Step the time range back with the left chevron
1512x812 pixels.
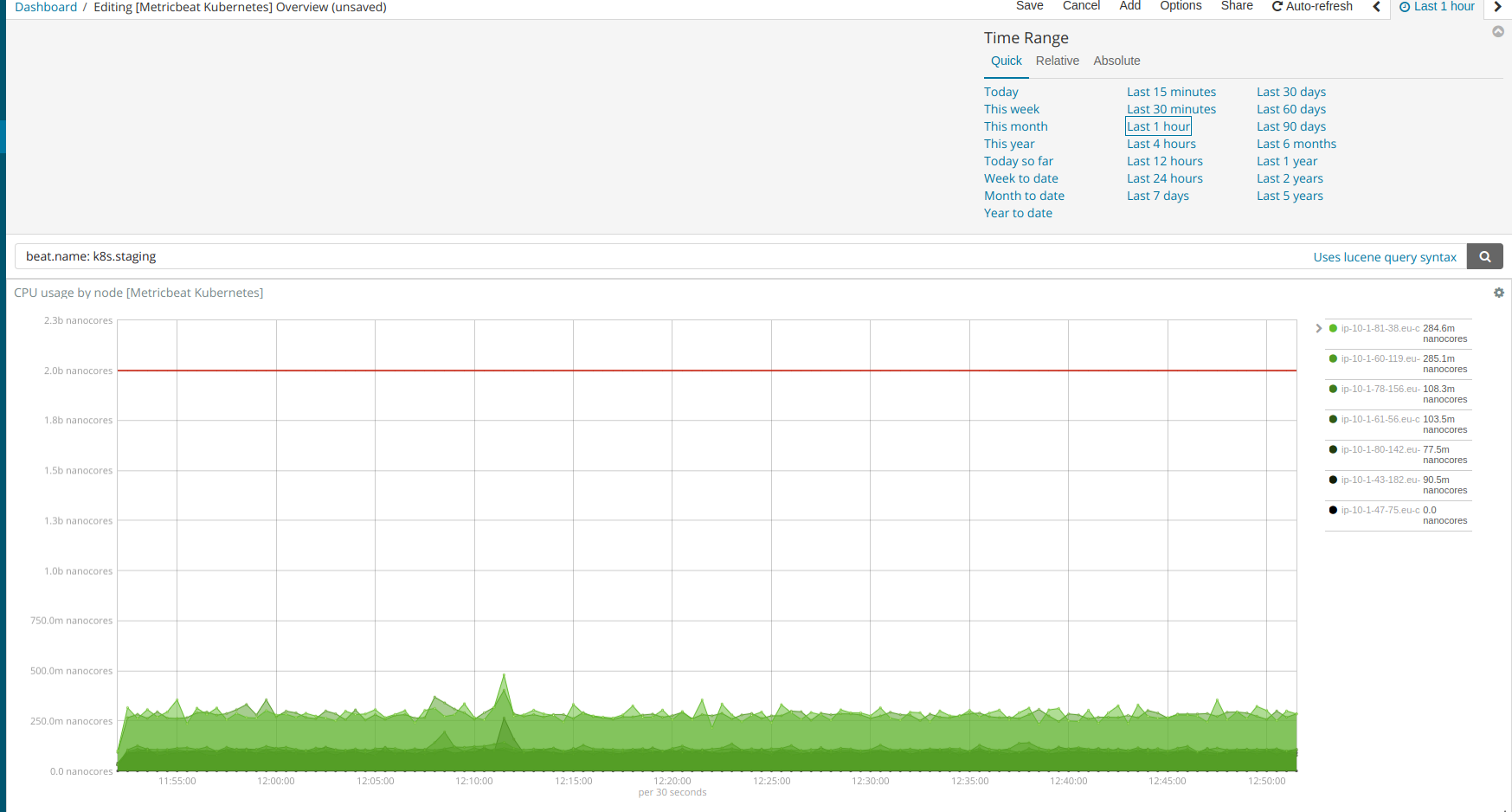(1376, 7)
